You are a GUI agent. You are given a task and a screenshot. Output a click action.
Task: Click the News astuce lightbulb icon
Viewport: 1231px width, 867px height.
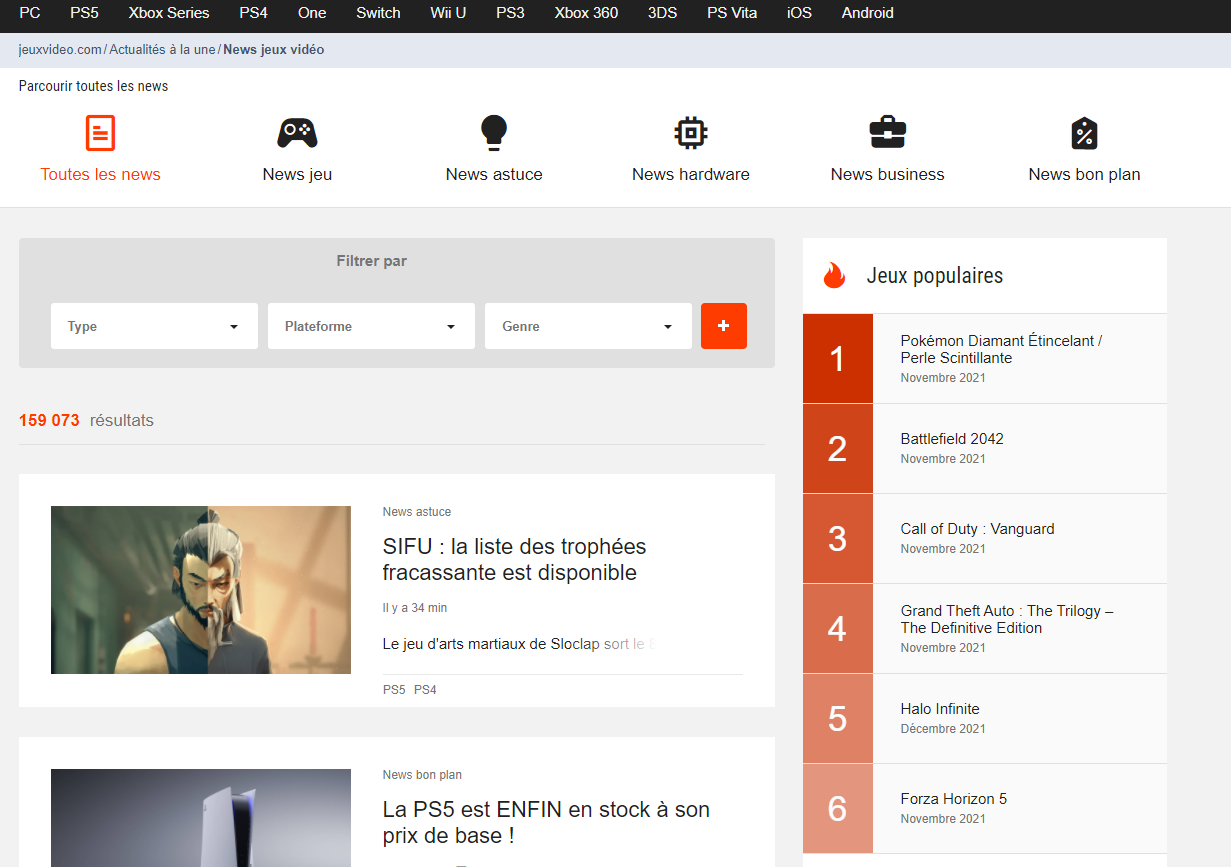click(494, 133)
